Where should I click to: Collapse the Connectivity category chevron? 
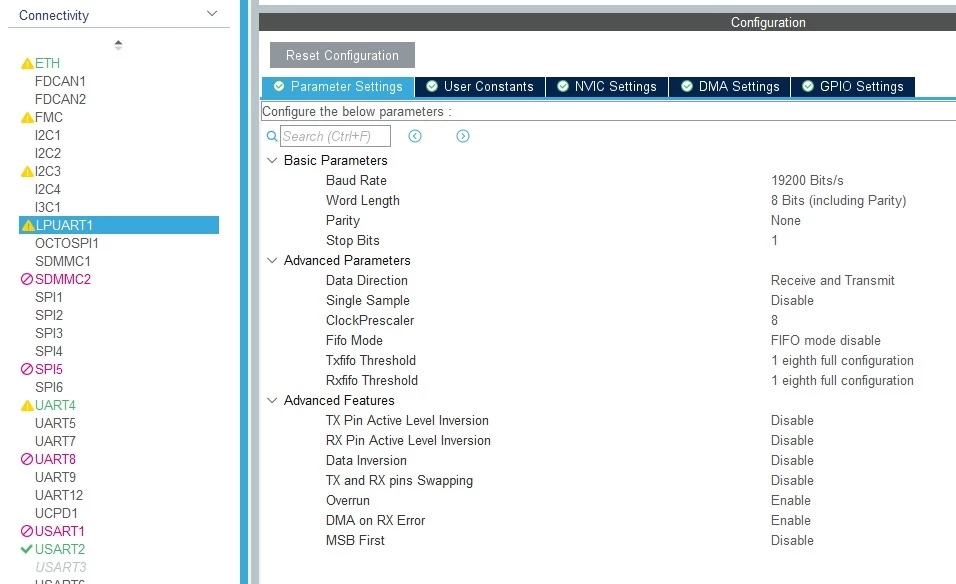point(212,13)
